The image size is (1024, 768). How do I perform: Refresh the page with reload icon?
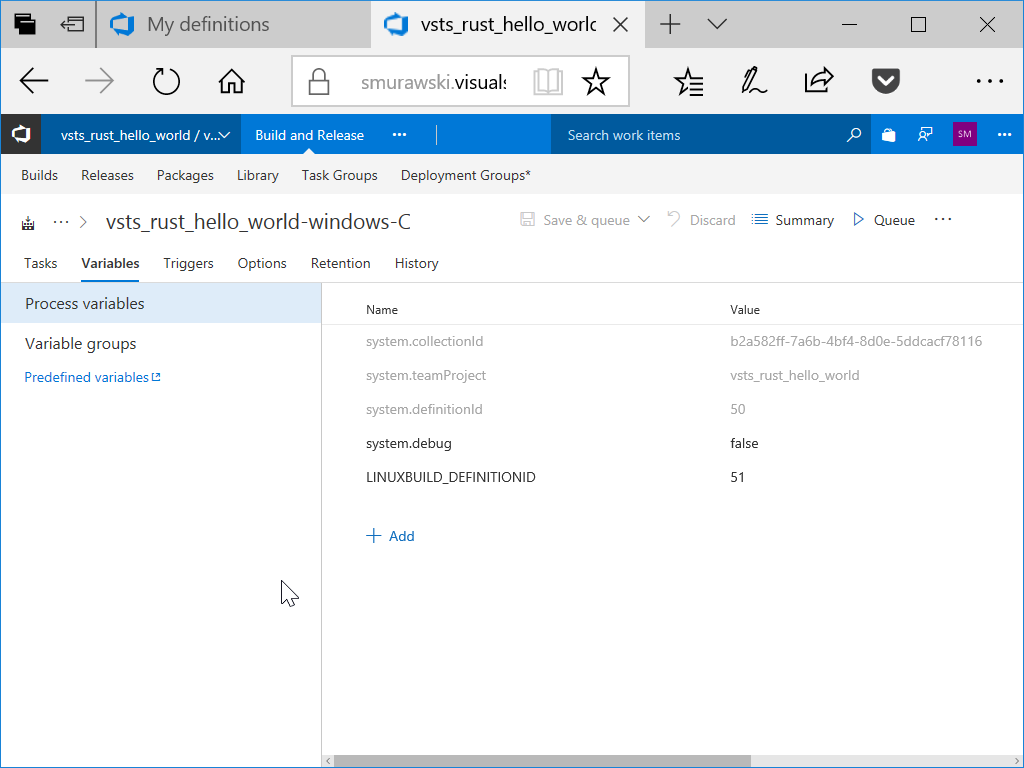pyautogui.click(x=166, y=81)
